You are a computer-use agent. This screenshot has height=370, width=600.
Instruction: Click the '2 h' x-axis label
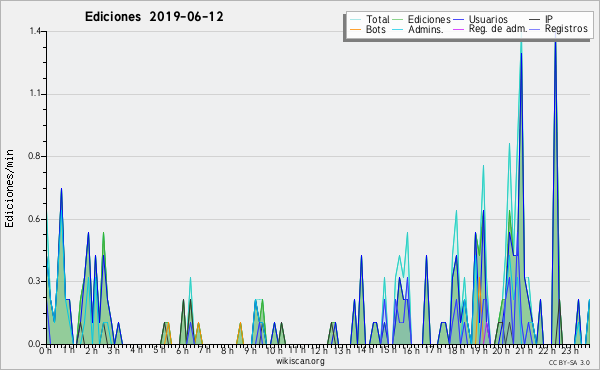coord(91,351)
